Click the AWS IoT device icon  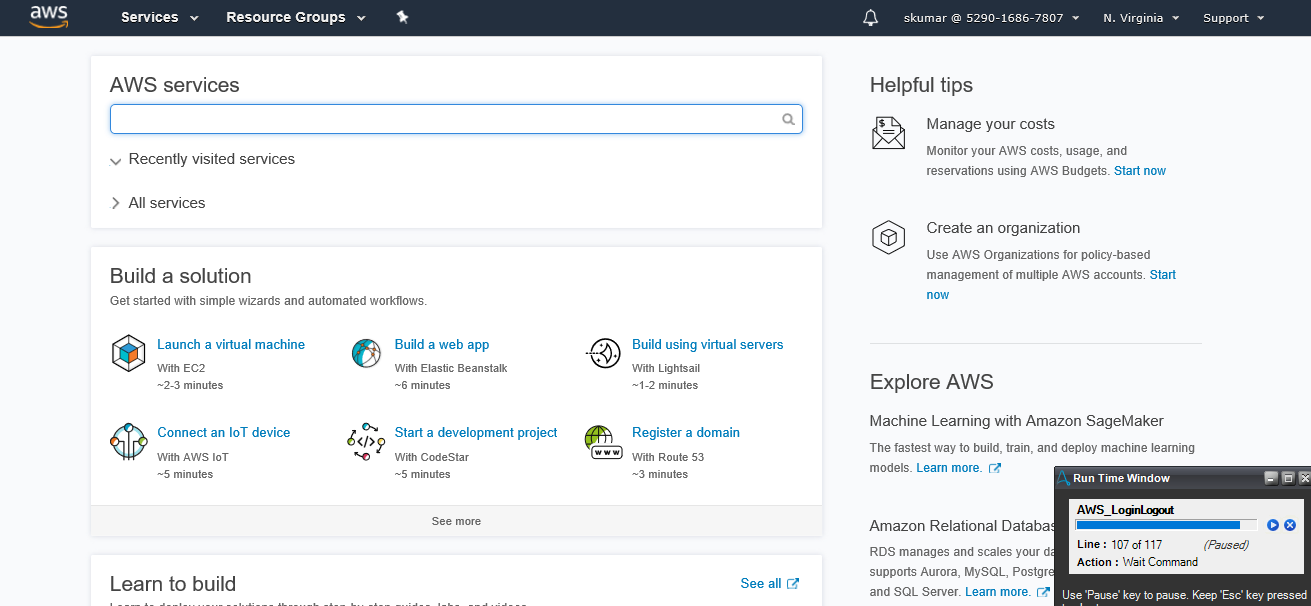point(128,441)
